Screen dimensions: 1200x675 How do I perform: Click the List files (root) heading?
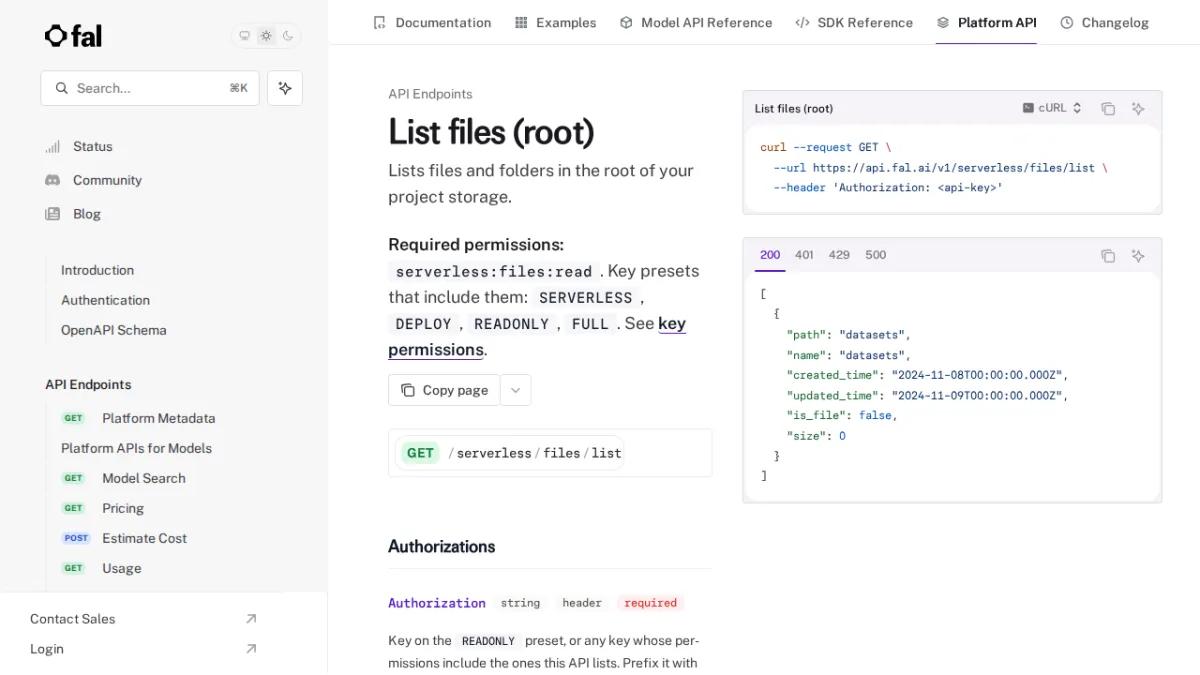tap(491, 132)
